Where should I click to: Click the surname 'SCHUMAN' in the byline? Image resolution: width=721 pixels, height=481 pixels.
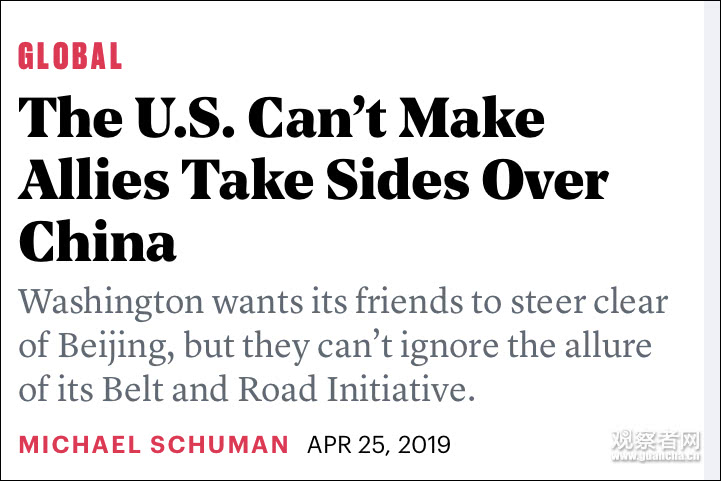[x=219, y=445]
